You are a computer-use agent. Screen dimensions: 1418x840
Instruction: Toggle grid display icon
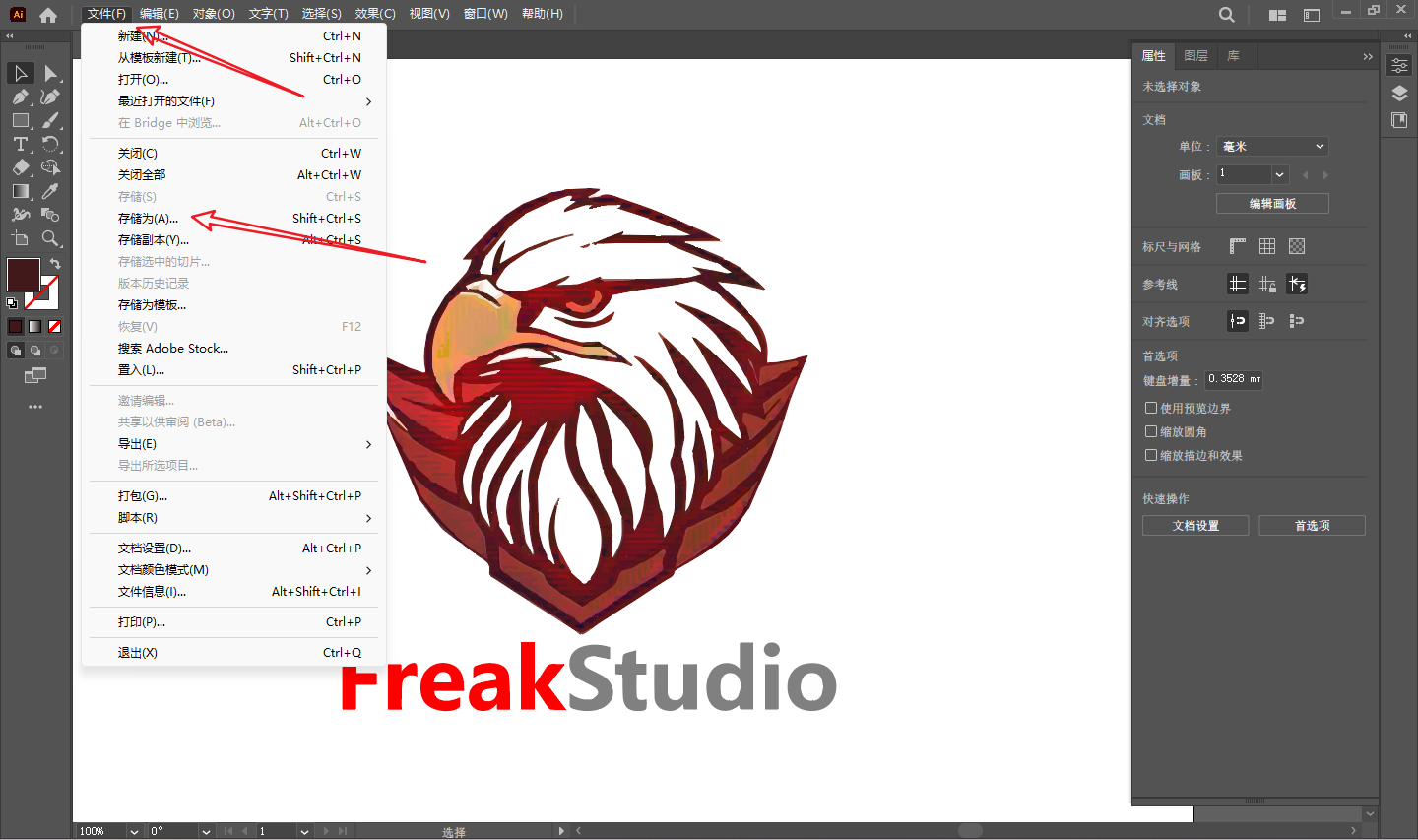pos(1267,246)
